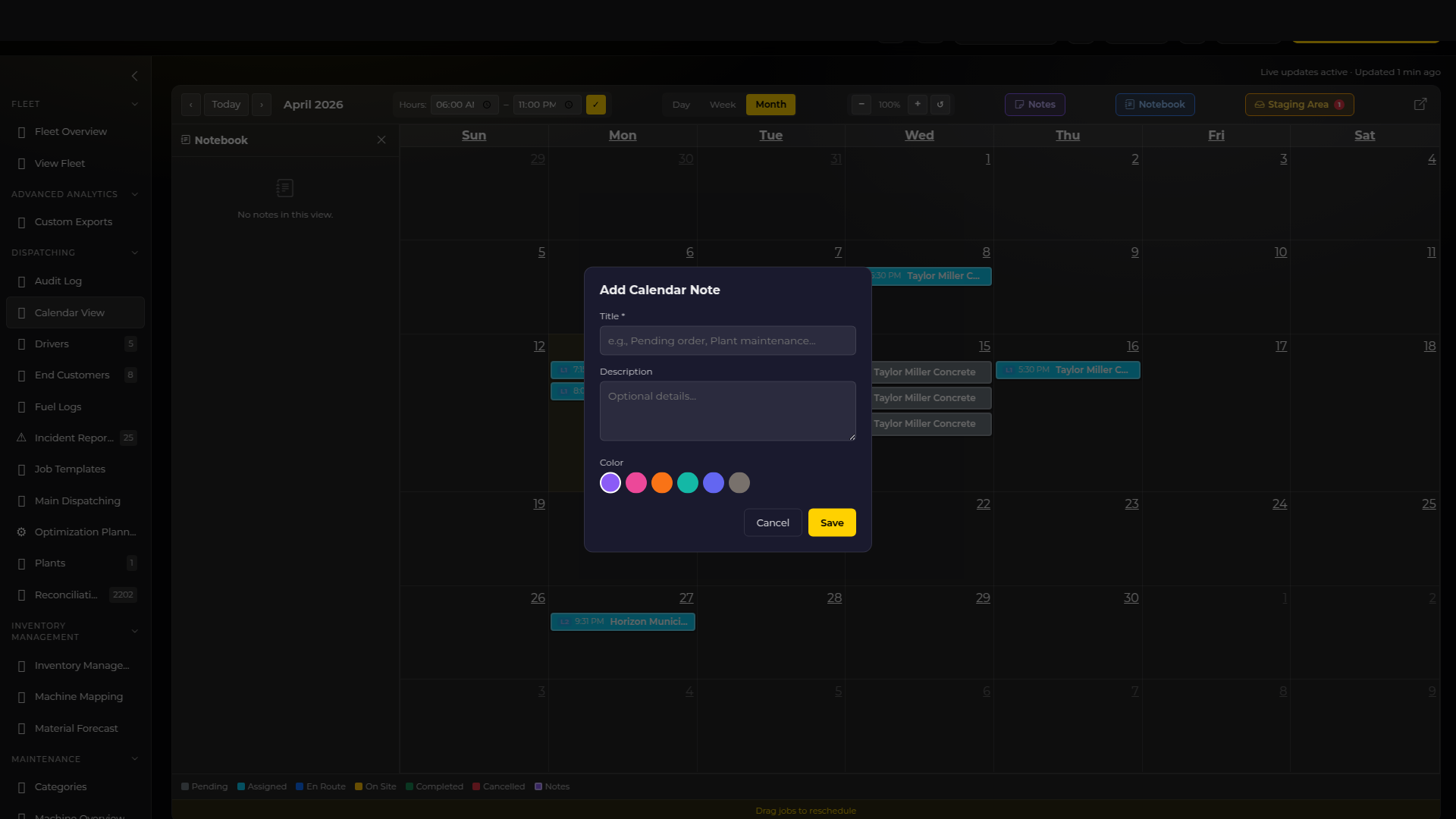Screen dimensions: 1456x819
Task: Toggle the end time clock control
Action: (x=570, y=105)
